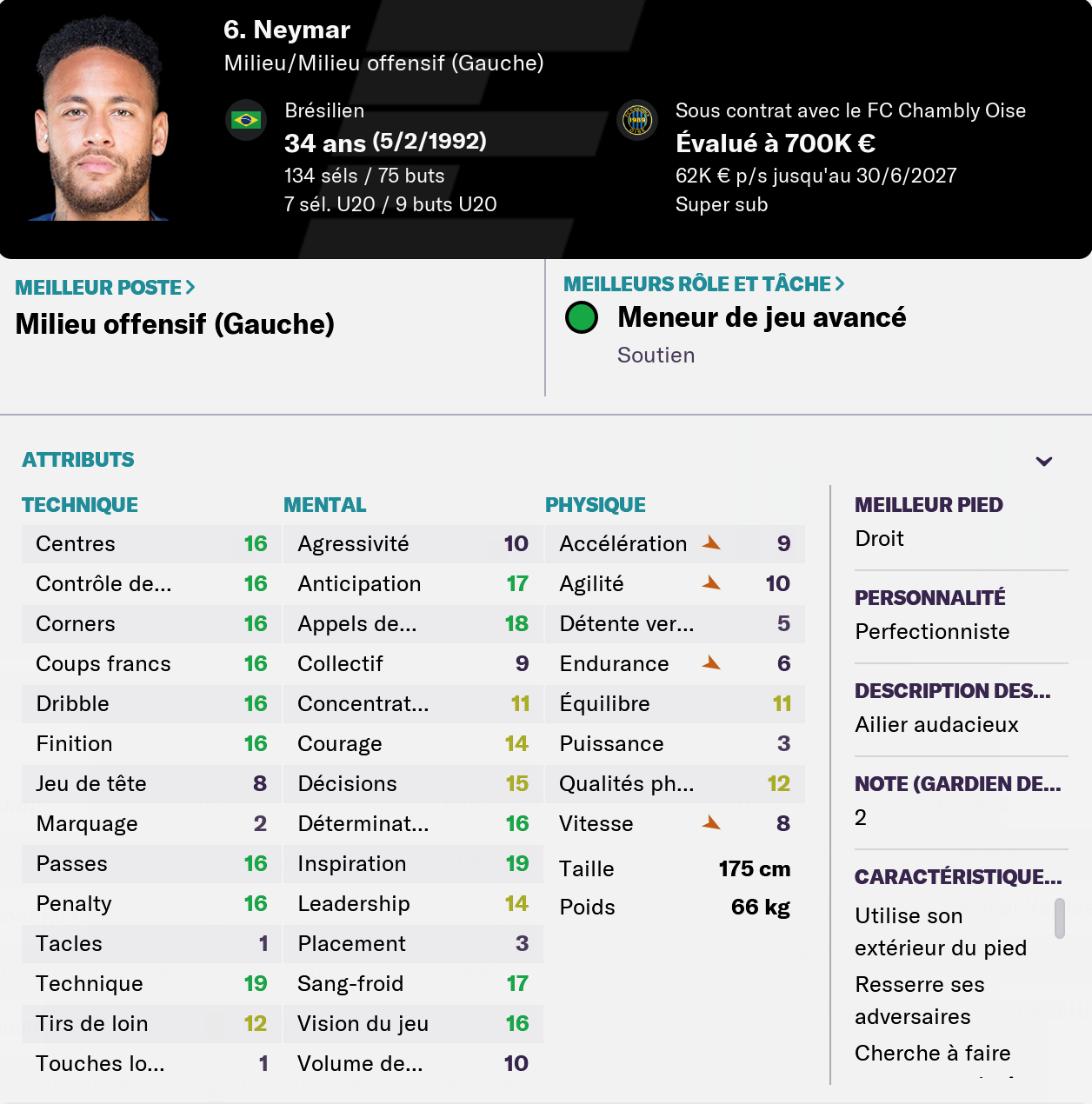Click the Brazilian flag icon

click(x=246, y=120)
